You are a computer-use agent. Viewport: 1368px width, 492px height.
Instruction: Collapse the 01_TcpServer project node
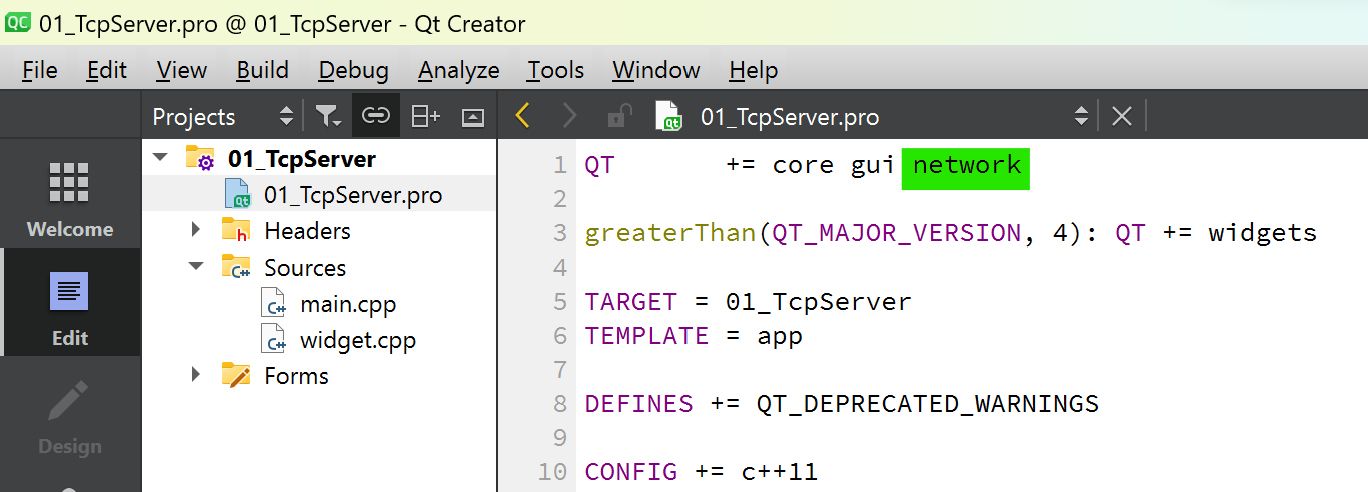click(159, 158)
